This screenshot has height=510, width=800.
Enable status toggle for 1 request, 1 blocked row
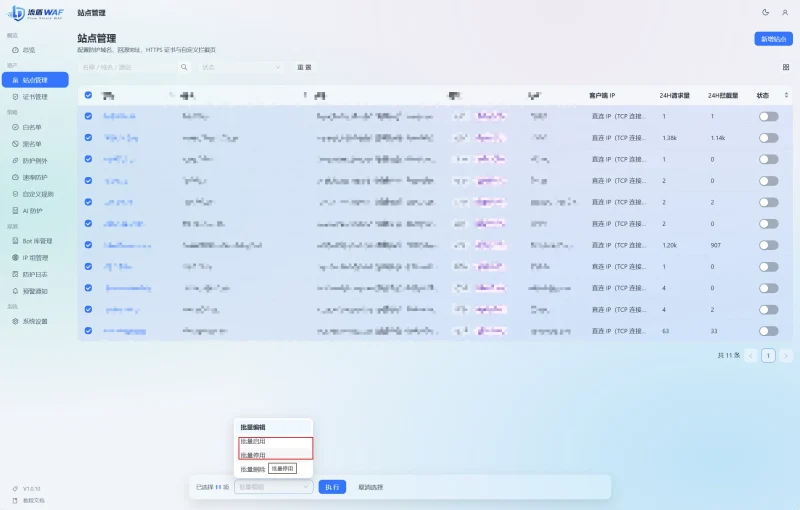point(768,116)
